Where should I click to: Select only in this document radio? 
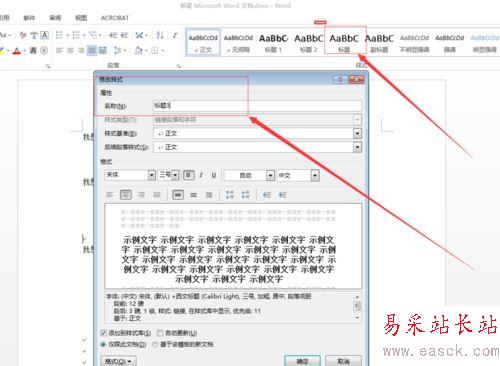tap(103, 345)
